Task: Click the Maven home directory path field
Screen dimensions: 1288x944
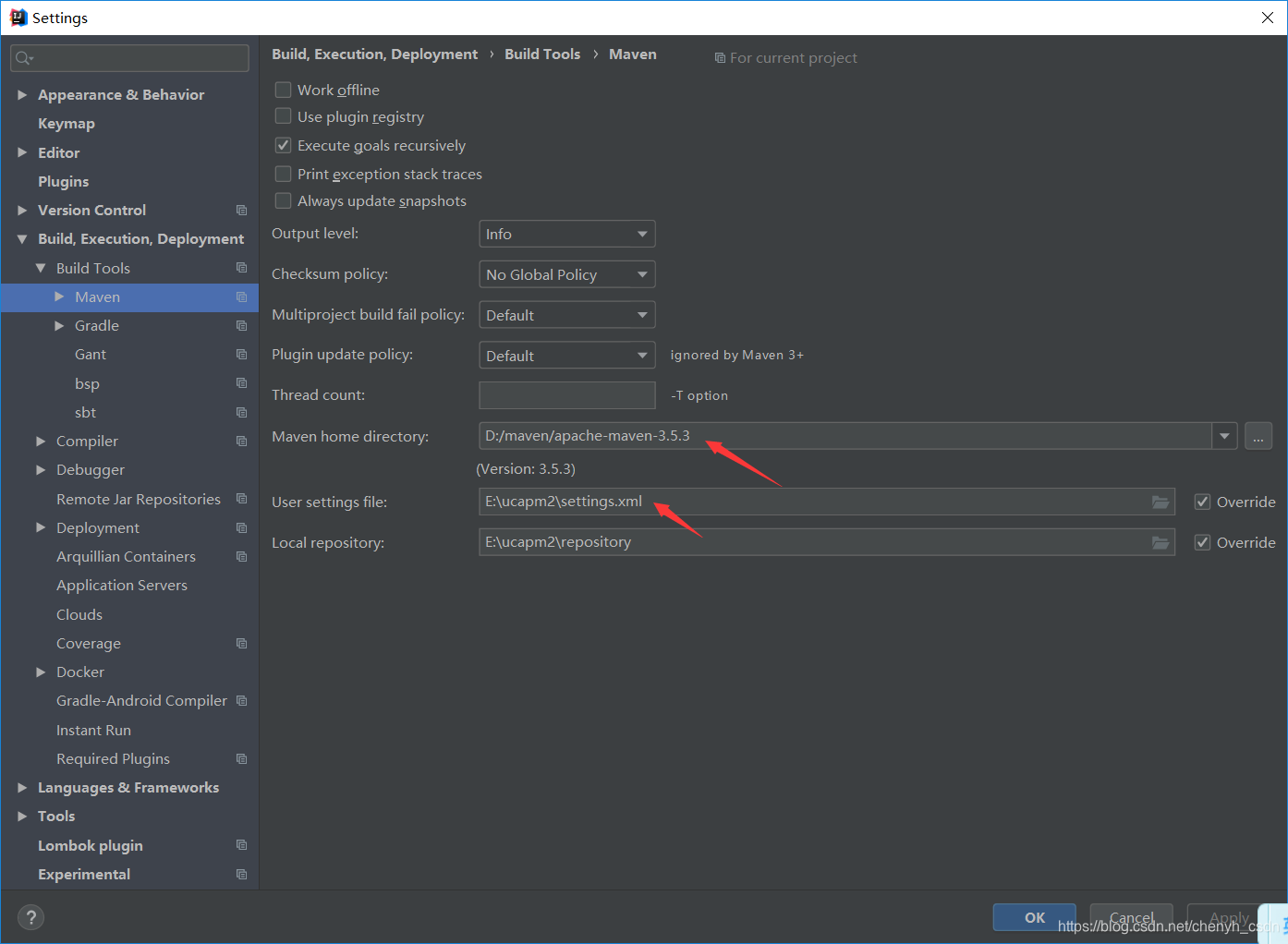Action: coord(845,436)
